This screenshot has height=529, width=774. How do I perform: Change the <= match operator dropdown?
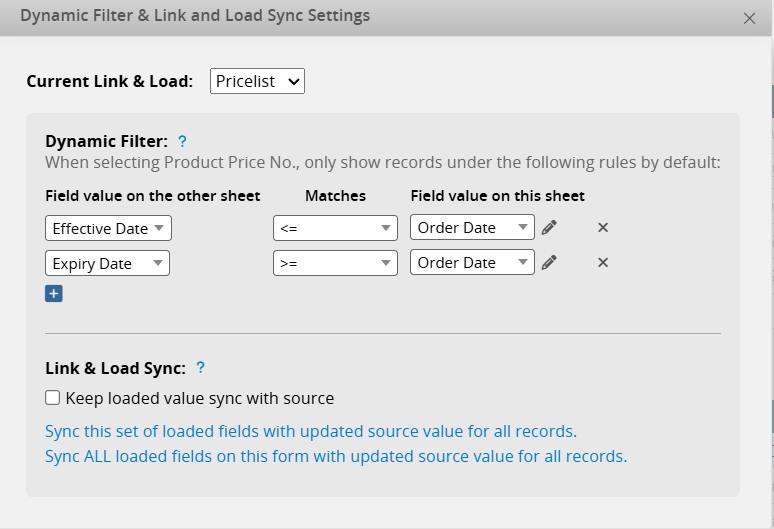click(x=335, y=228)
